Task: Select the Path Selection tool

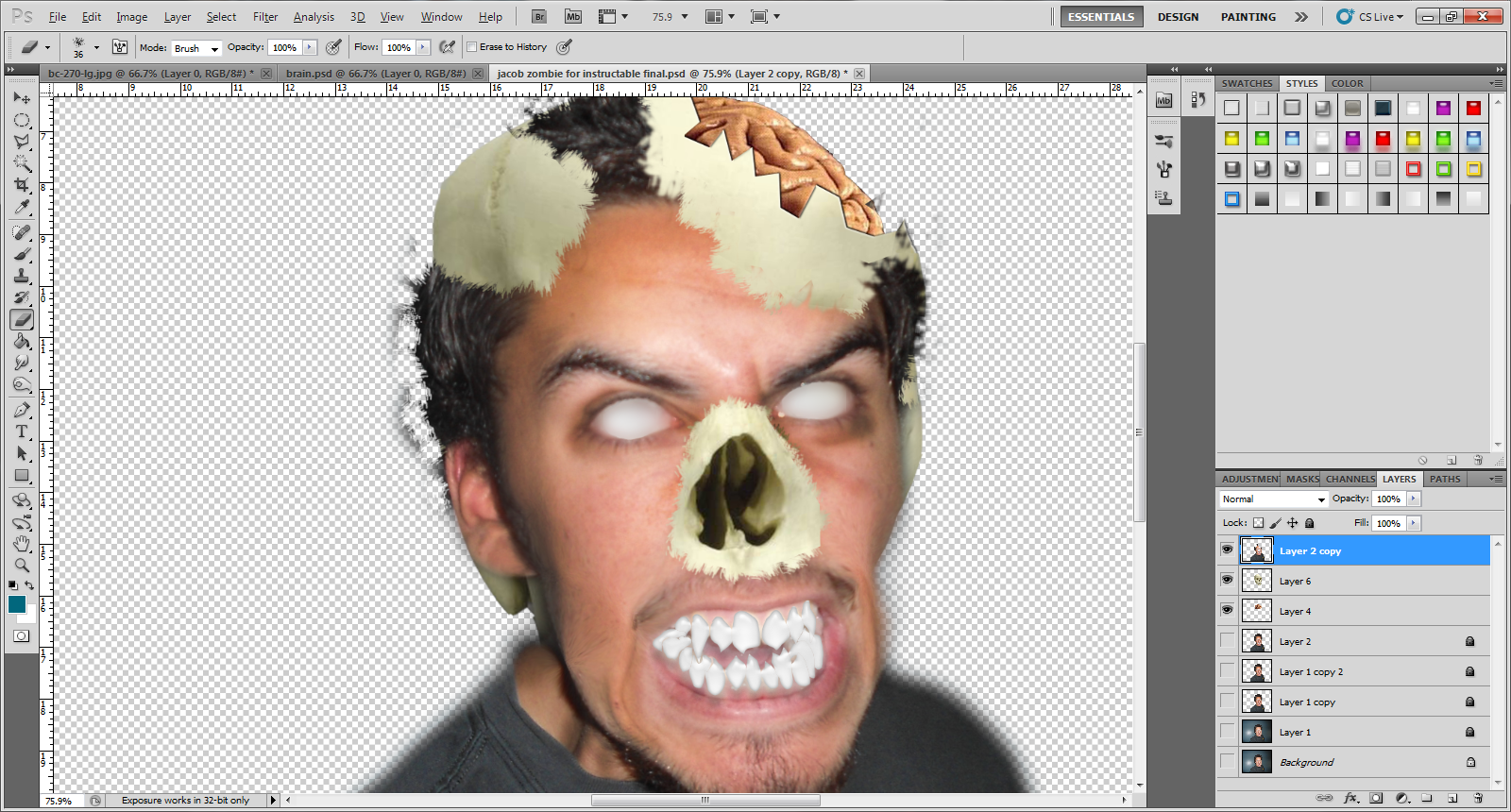Action: [22, 454]
